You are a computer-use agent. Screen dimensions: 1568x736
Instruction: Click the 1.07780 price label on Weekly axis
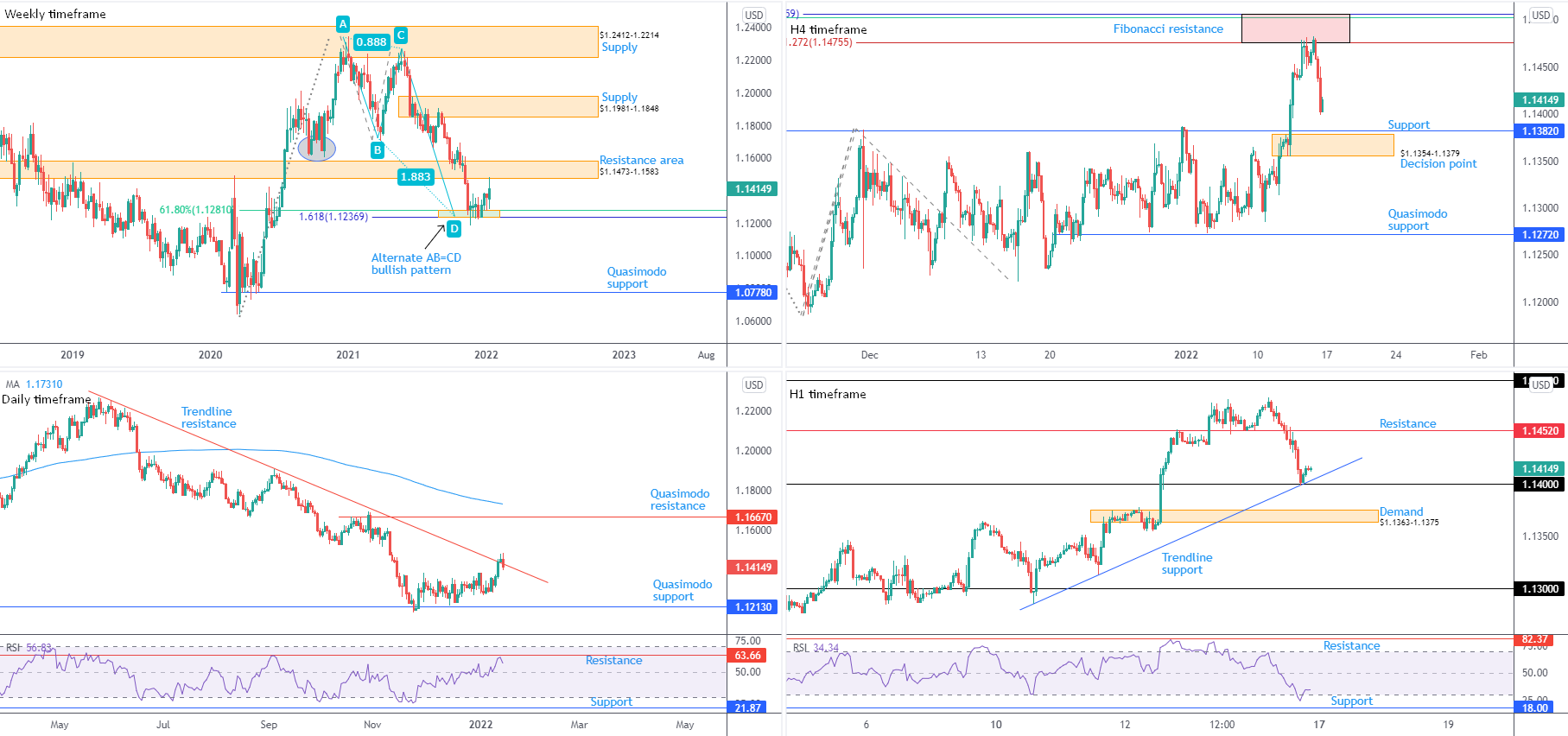[x=754, y=293]
